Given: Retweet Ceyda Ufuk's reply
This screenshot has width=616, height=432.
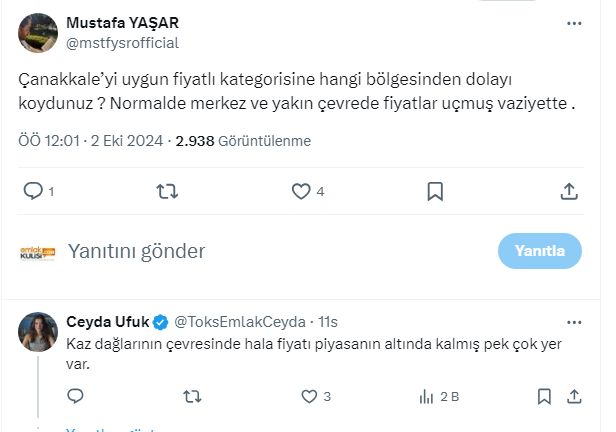Looking at the screenshot, I should (x=192, y=397).
